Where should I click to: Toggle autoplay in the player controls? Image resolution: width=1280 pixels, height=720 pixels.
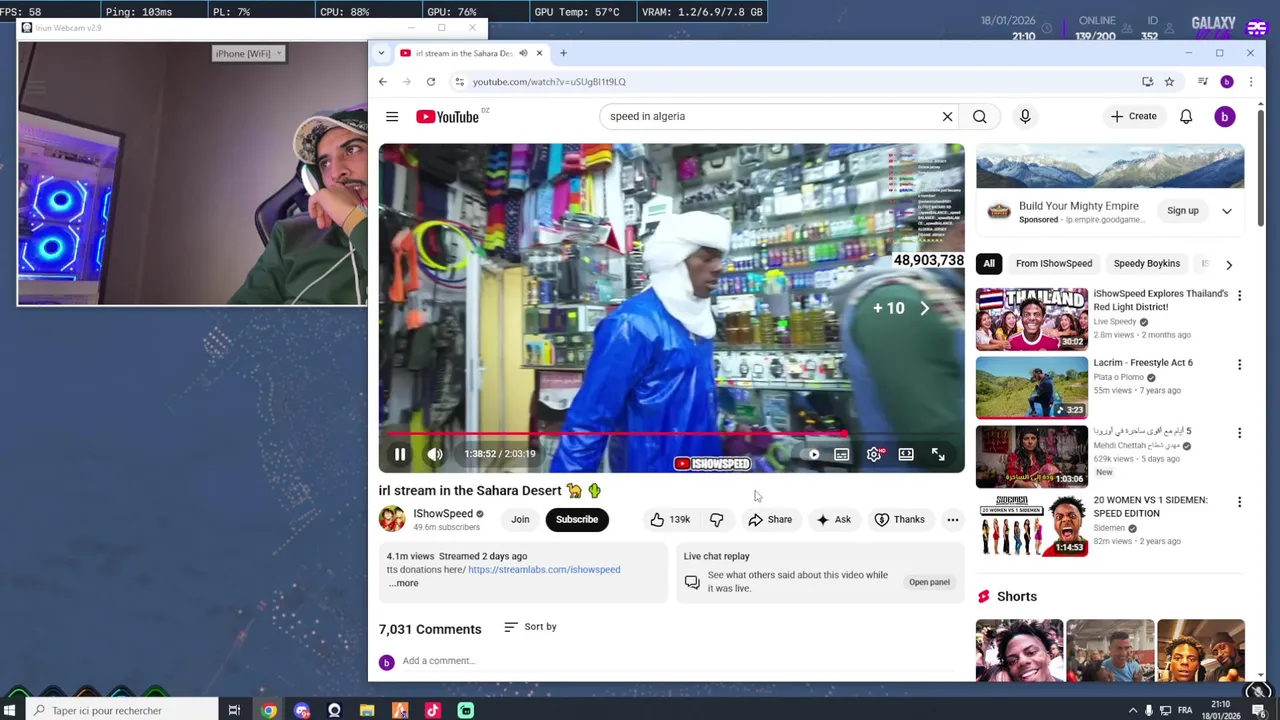pyautogui.click(x=813, y=454)
